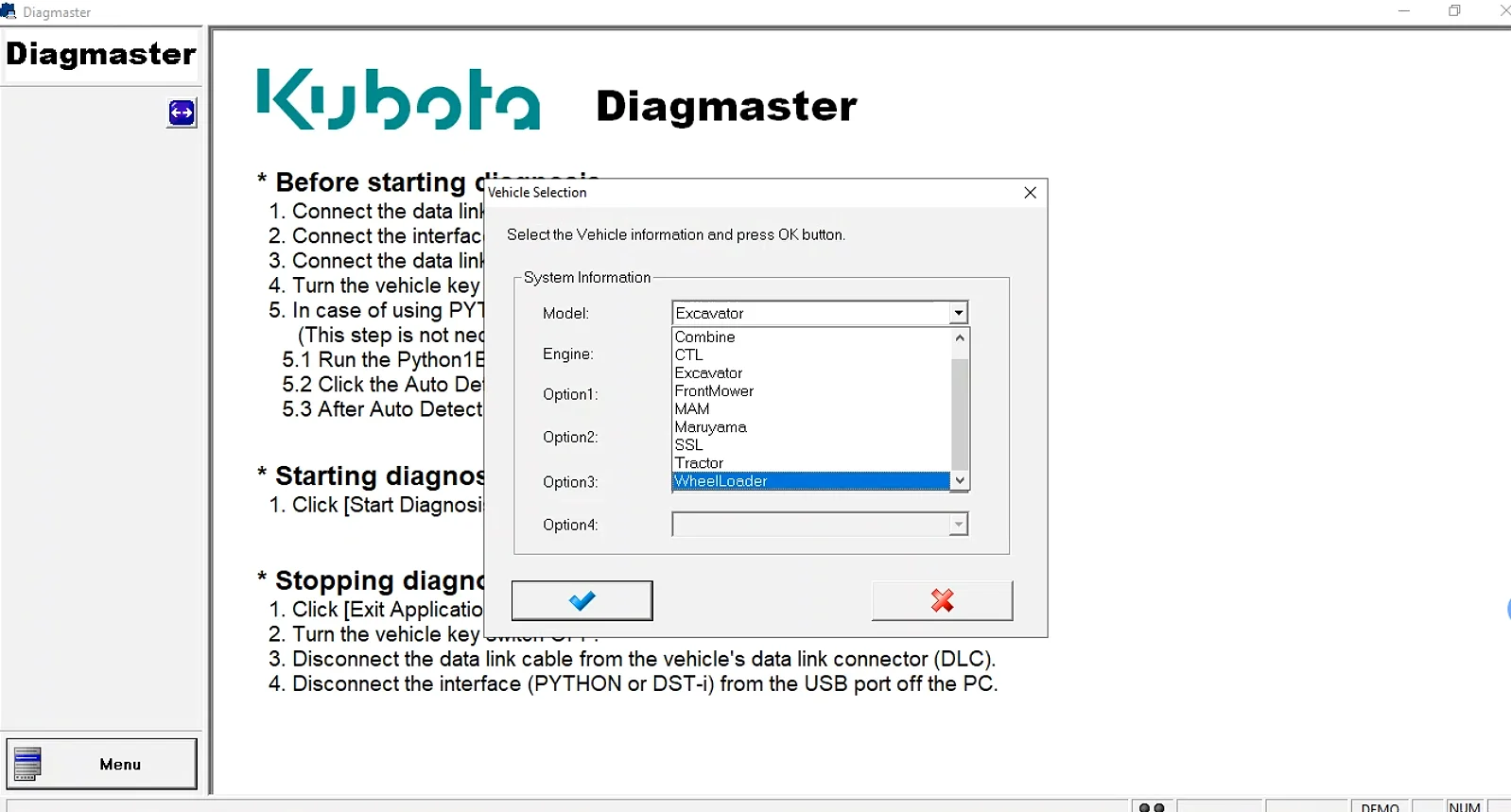Click the Diagmaster heading beside the Kubota logo
1511x812 pixels.
(726, 106)
